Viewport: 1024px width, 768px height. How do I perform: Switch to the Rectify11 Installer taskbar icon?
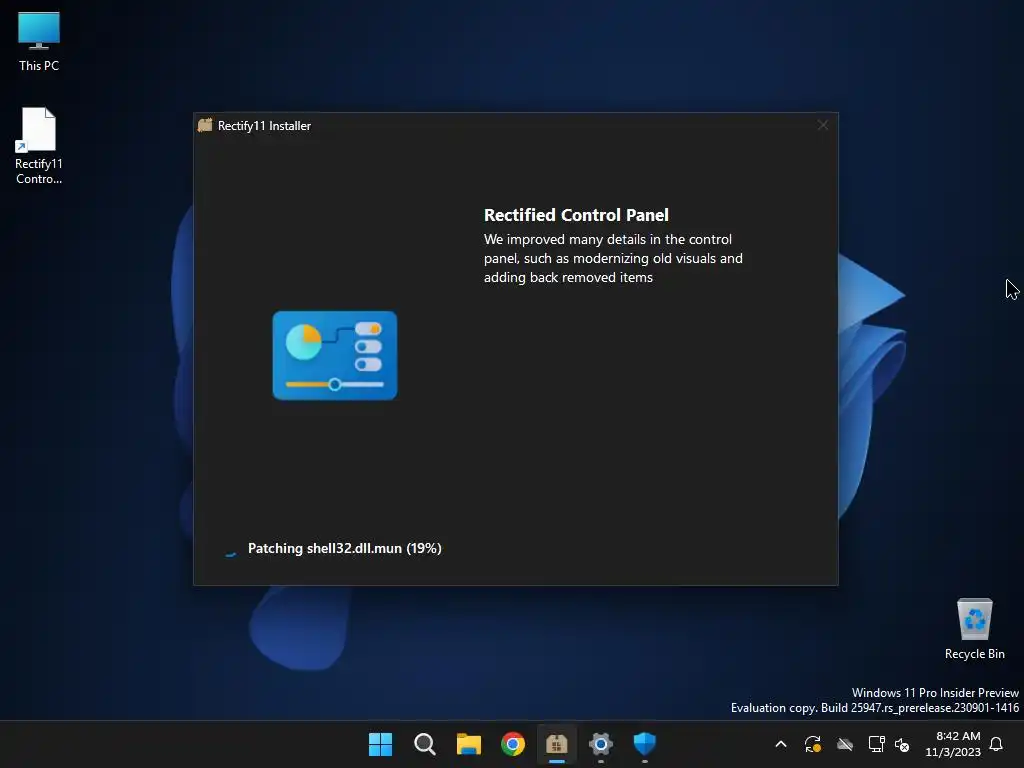click(556, 744)
